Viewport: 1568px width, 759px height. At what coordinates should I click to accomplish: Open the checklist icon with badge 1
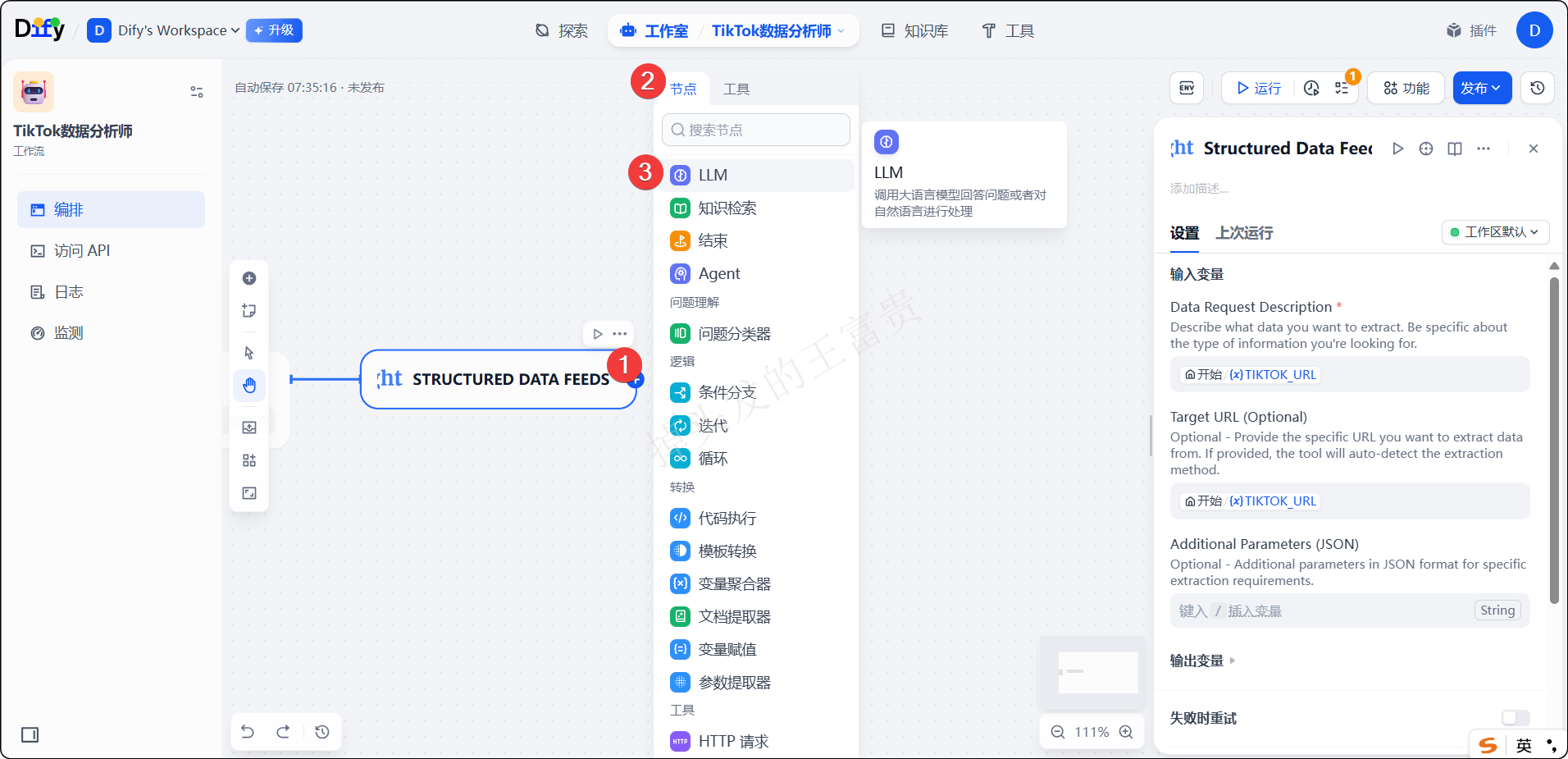pos(1342,88)
